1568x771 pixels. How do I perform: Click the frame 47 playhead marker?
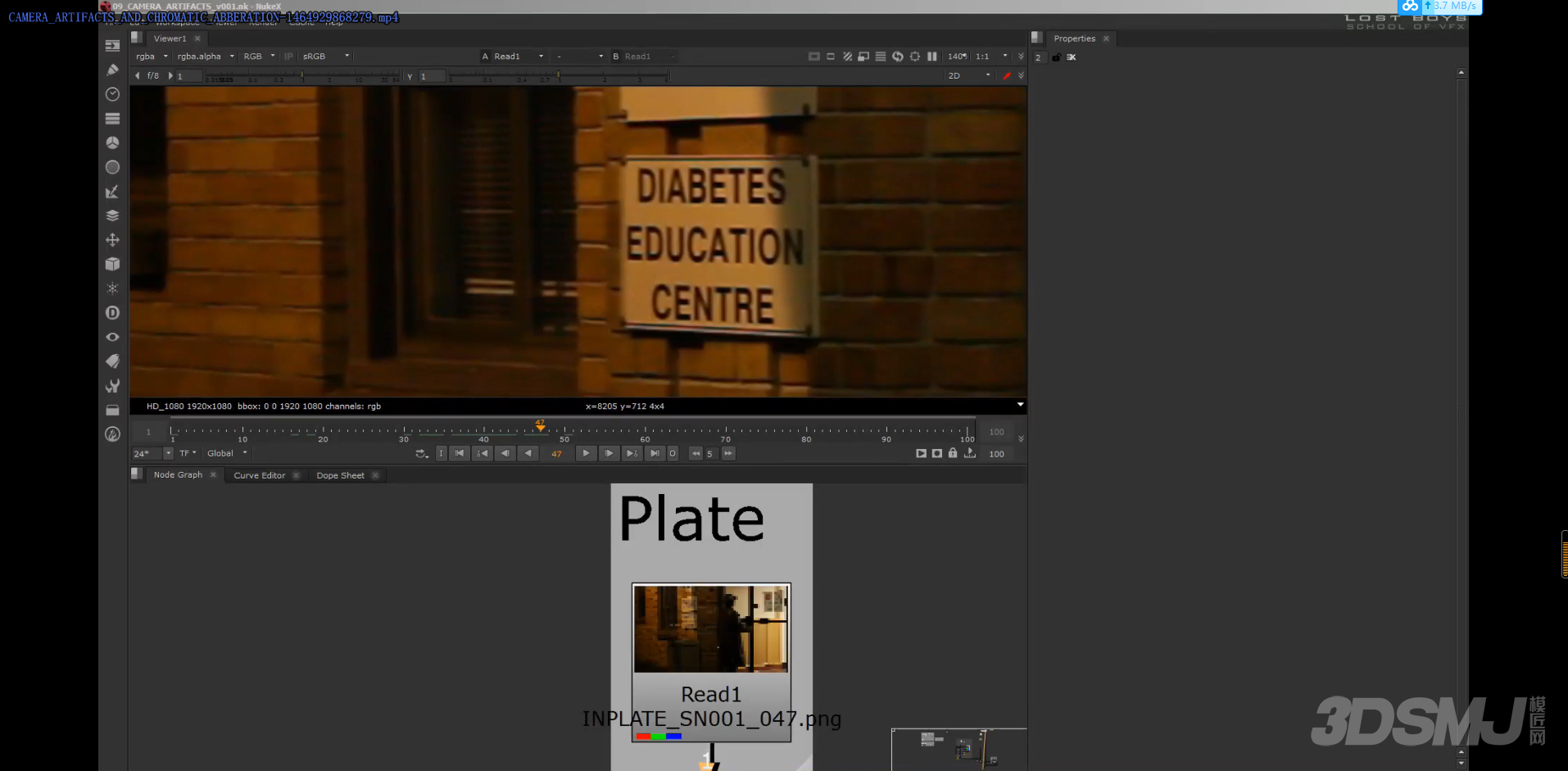(540, 425)
